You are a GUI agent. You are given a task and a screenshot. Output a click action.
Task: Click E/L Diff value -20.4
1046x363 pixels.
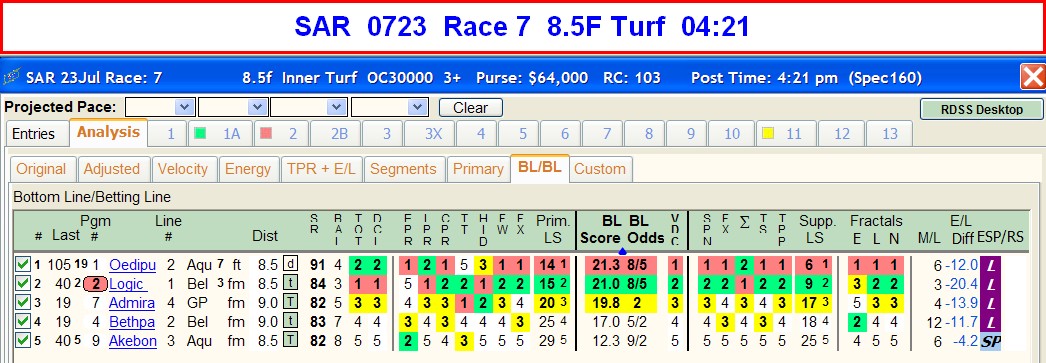[961, 284]
